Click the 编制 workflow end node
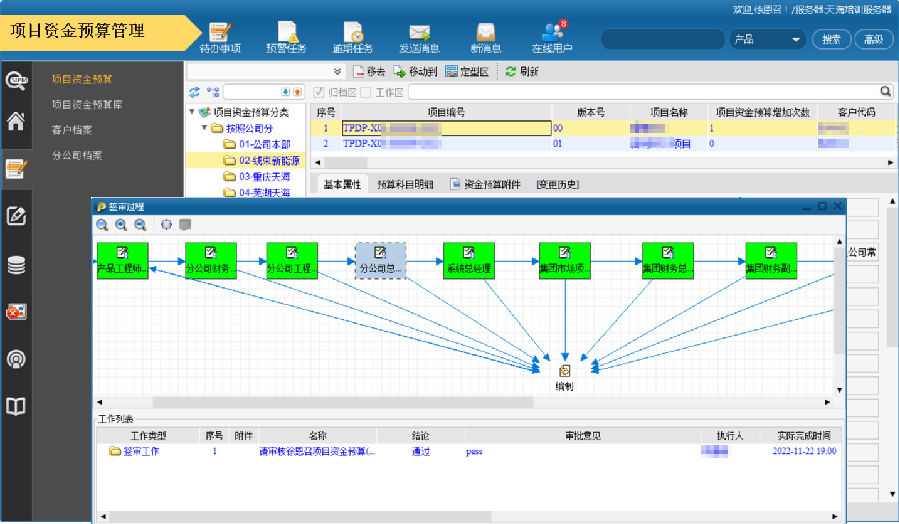This screenshot has width=899, height=524. [564, 371]
